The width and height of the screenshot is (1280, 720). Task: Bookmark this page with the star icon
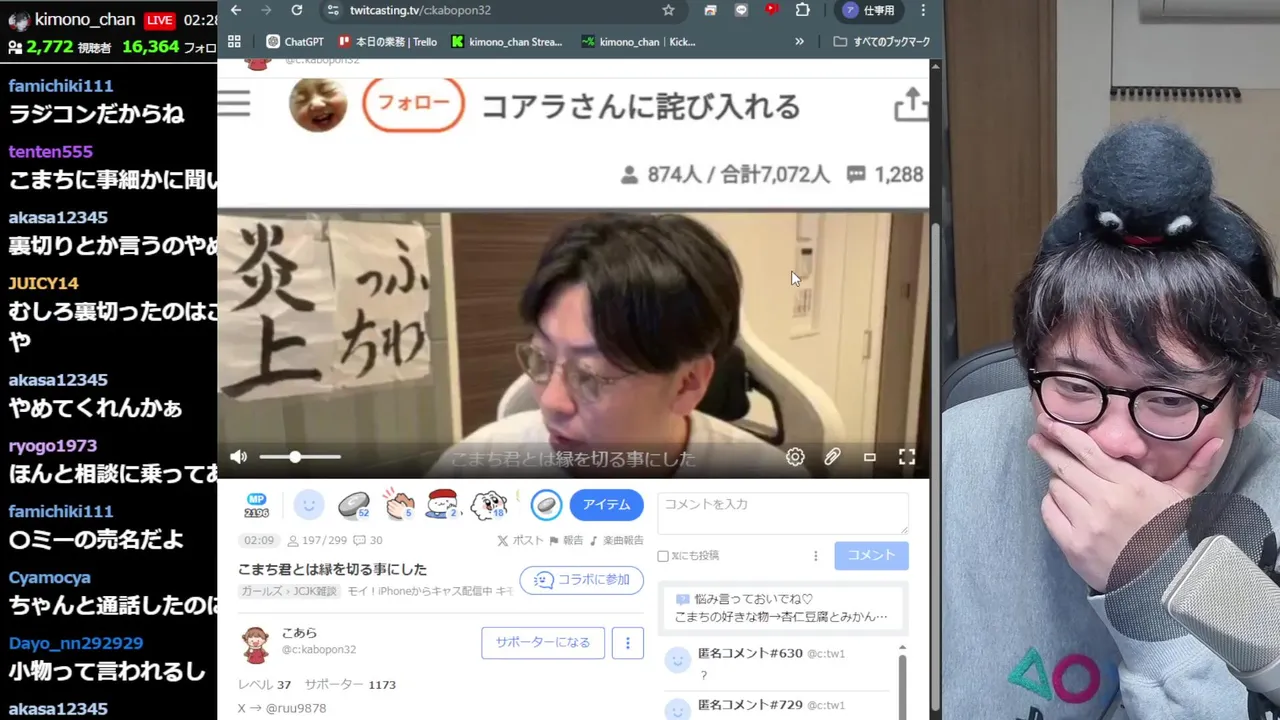tap(668, 10)
